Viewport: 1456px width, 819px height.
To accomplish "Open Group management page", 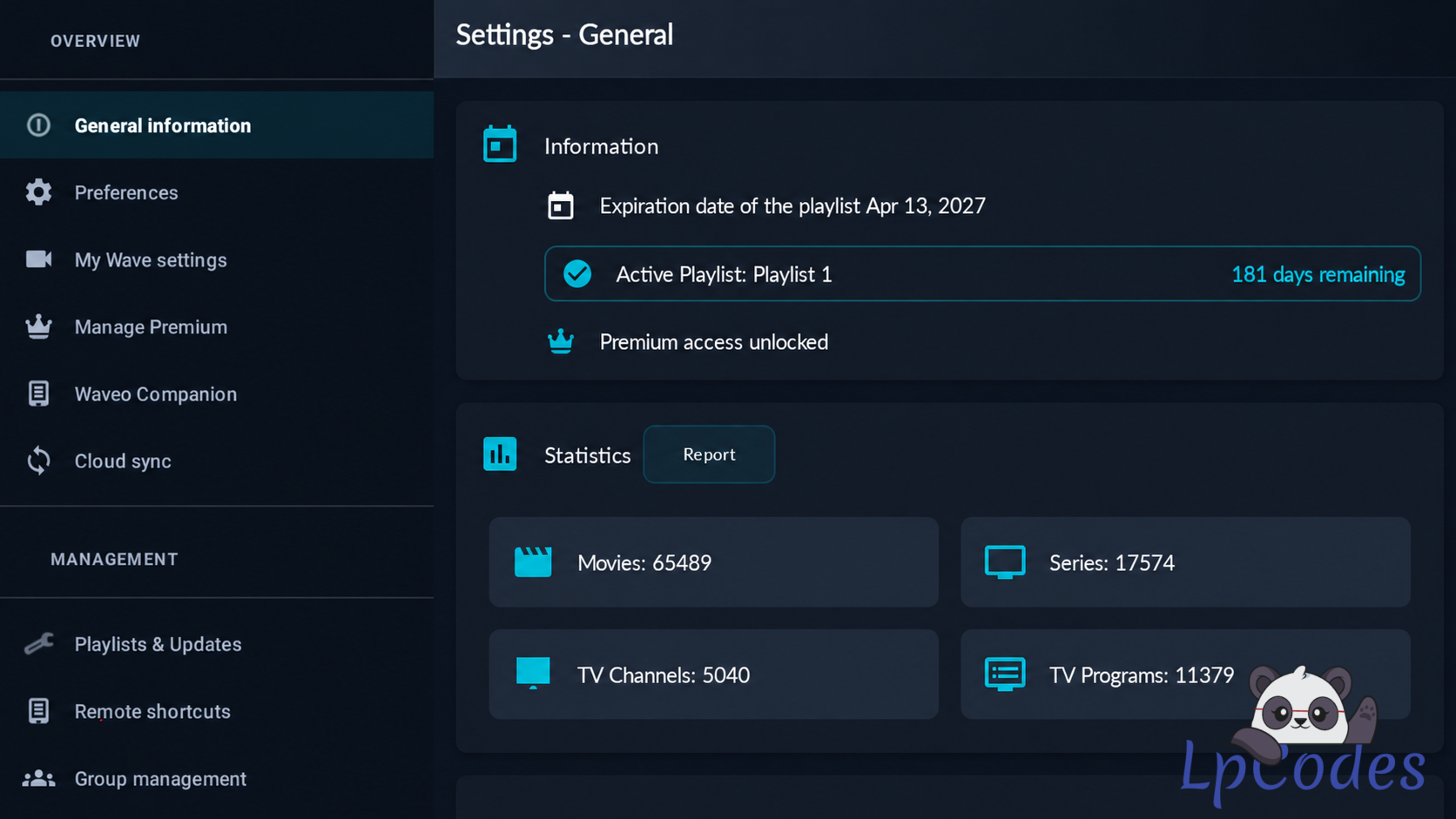I will [217, 778].
